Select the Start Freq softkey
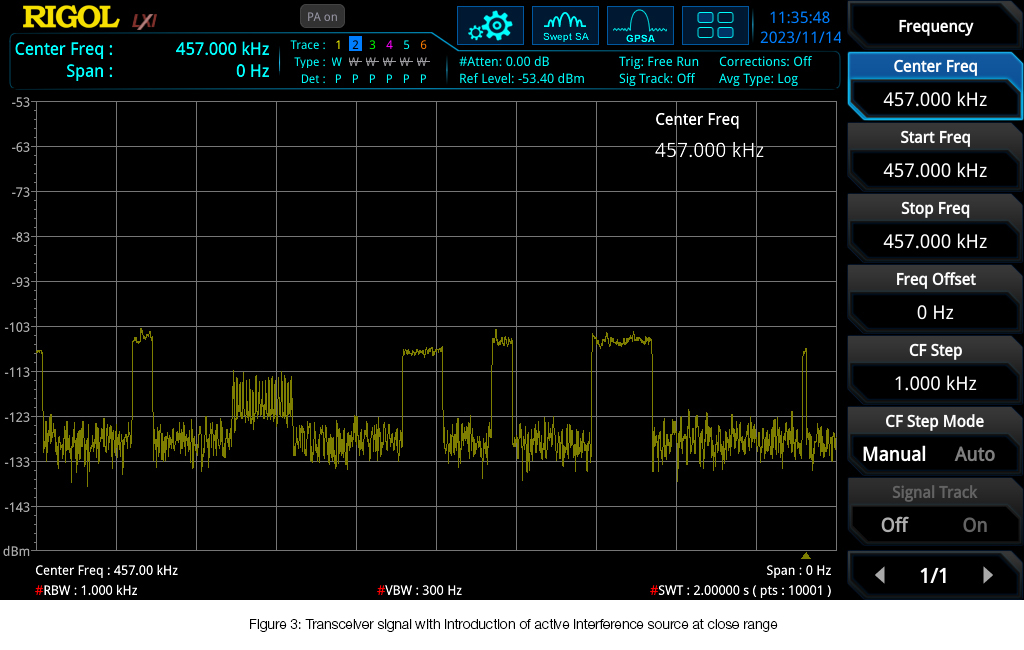 pos(935,155)
